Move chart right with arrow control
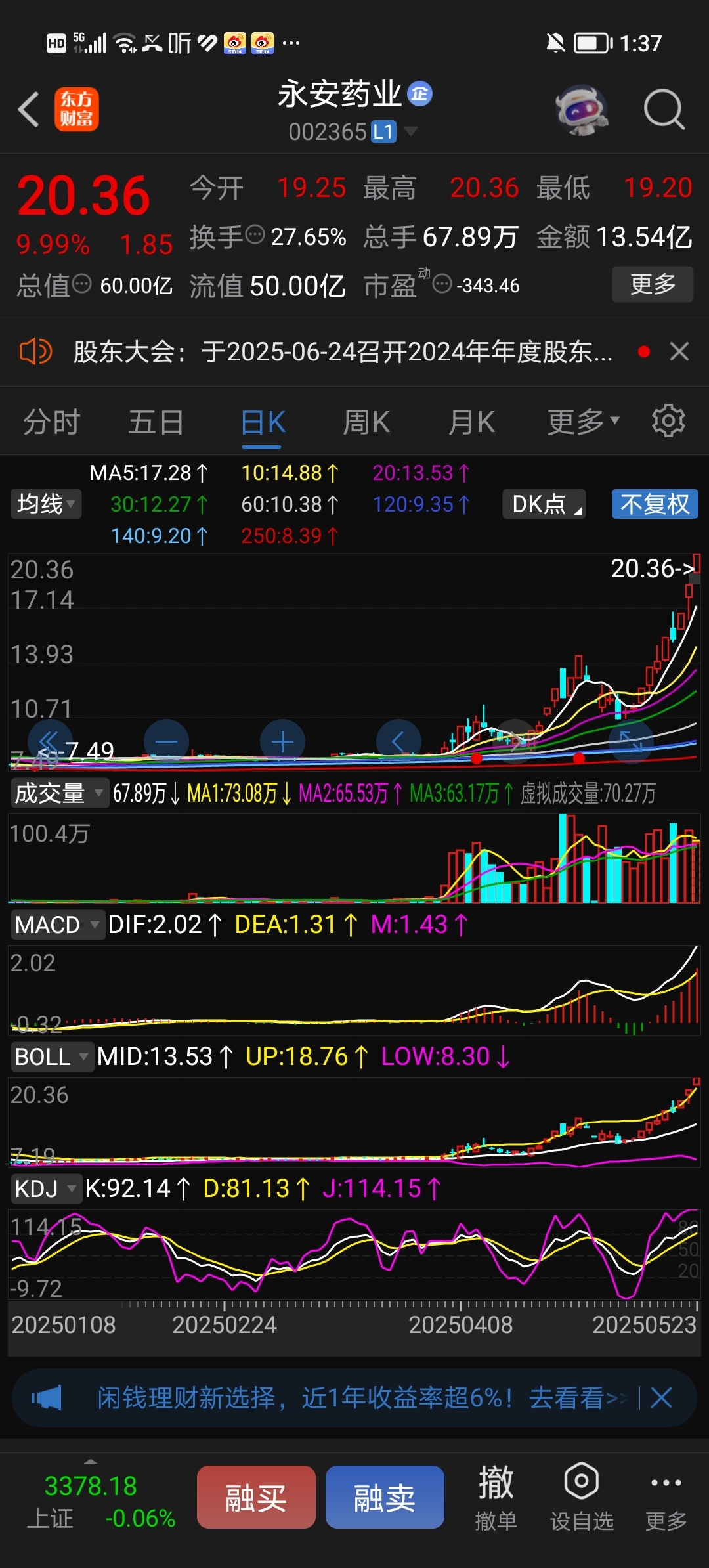The height and width of the screenshot is (1568, 709). point(515,742)
